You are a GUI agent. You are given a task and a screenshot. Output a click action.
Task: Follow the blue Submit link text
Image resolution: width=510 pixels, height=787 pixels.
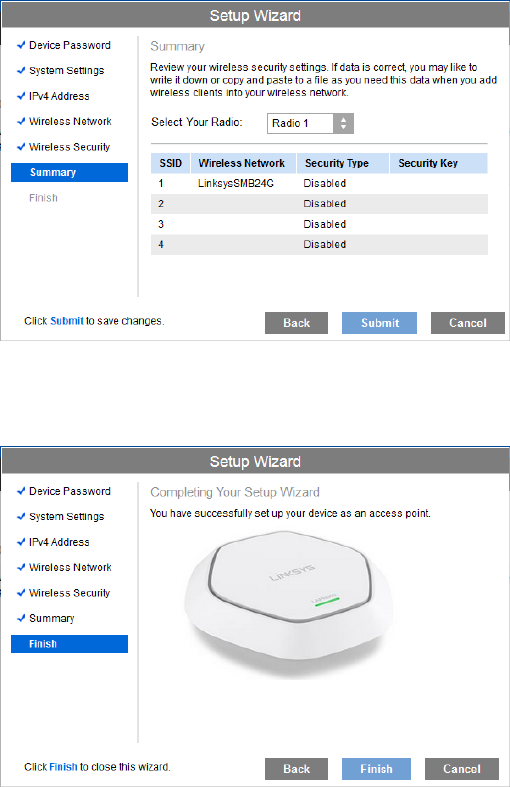coord(67,321)
